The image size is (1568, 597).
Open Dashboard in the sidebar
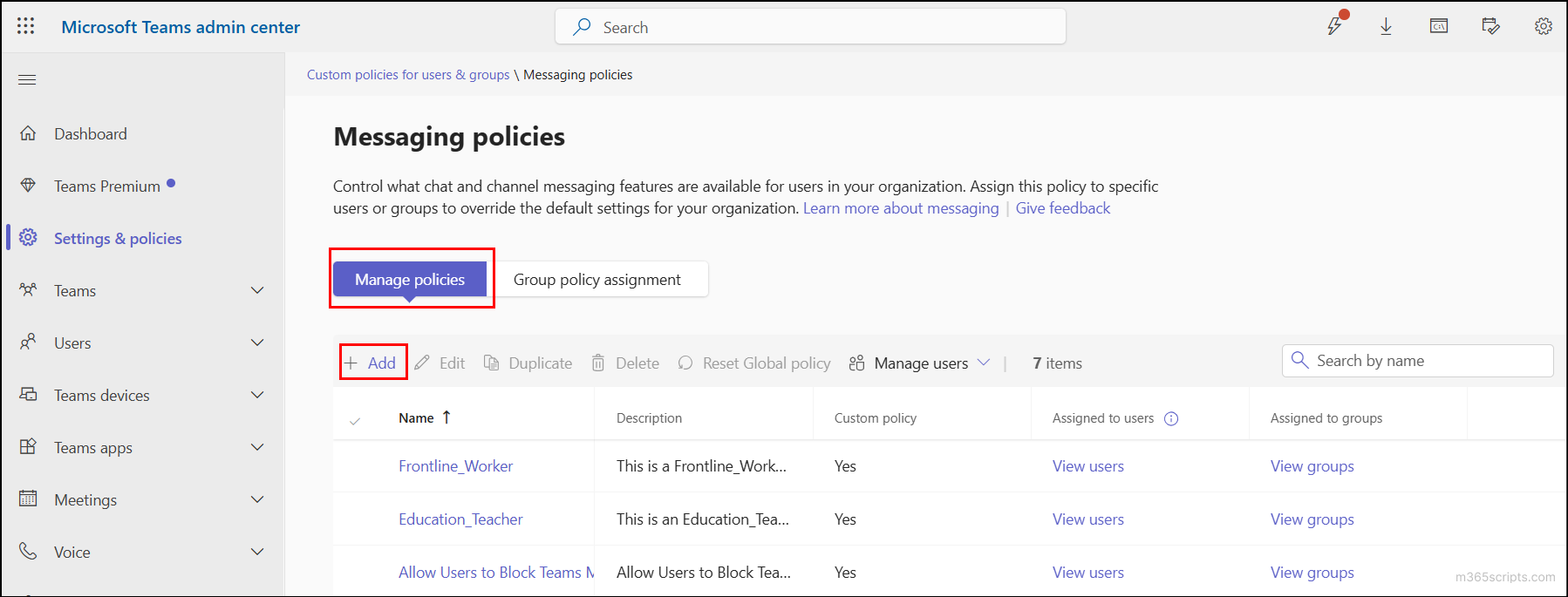coord(91,133)
